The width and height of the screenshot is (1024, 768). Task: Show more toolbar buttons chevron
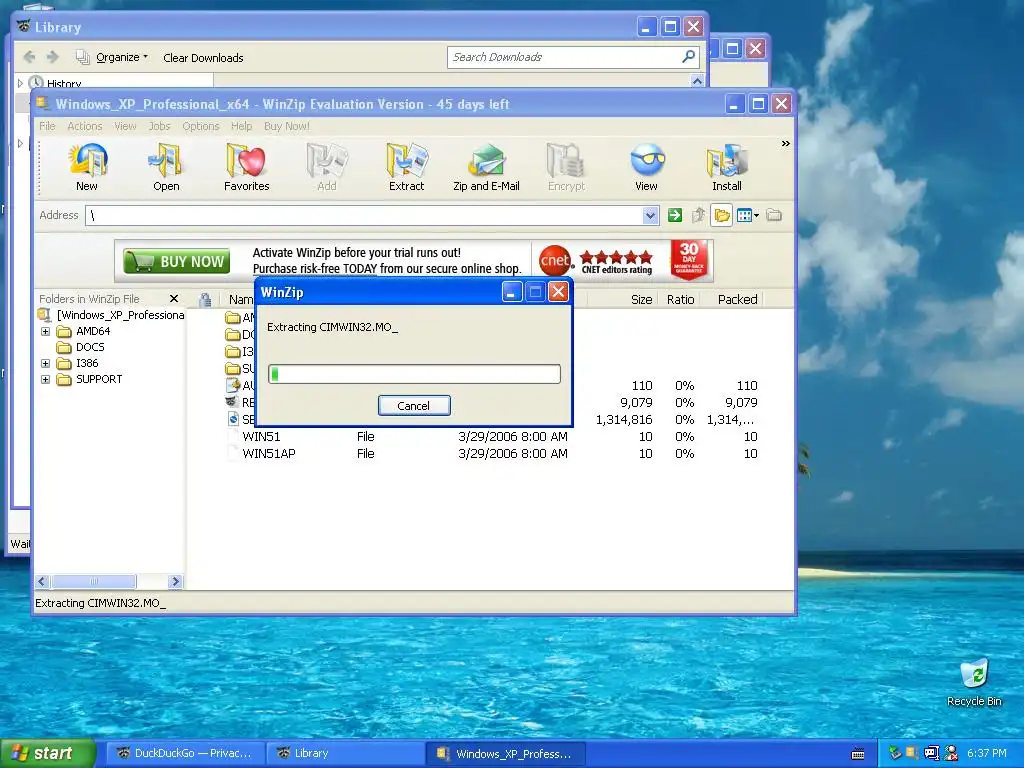786,144
